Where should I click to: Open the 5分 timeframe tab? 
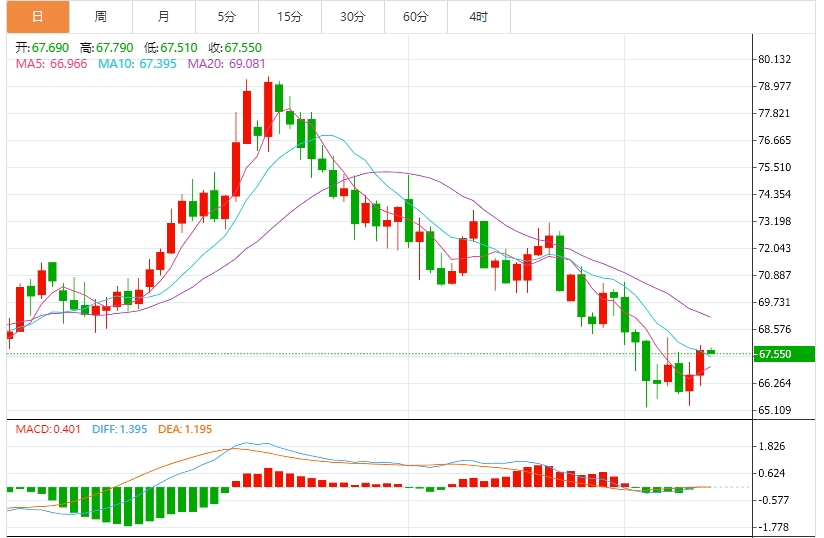[x=226, y=17]
